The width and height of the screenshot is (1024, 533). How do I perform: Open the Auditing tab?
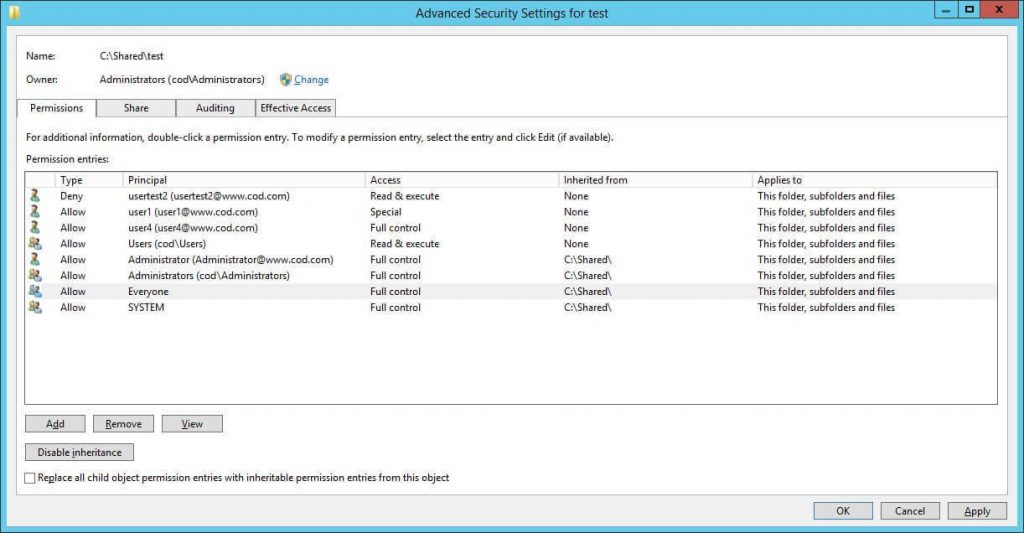215,108
